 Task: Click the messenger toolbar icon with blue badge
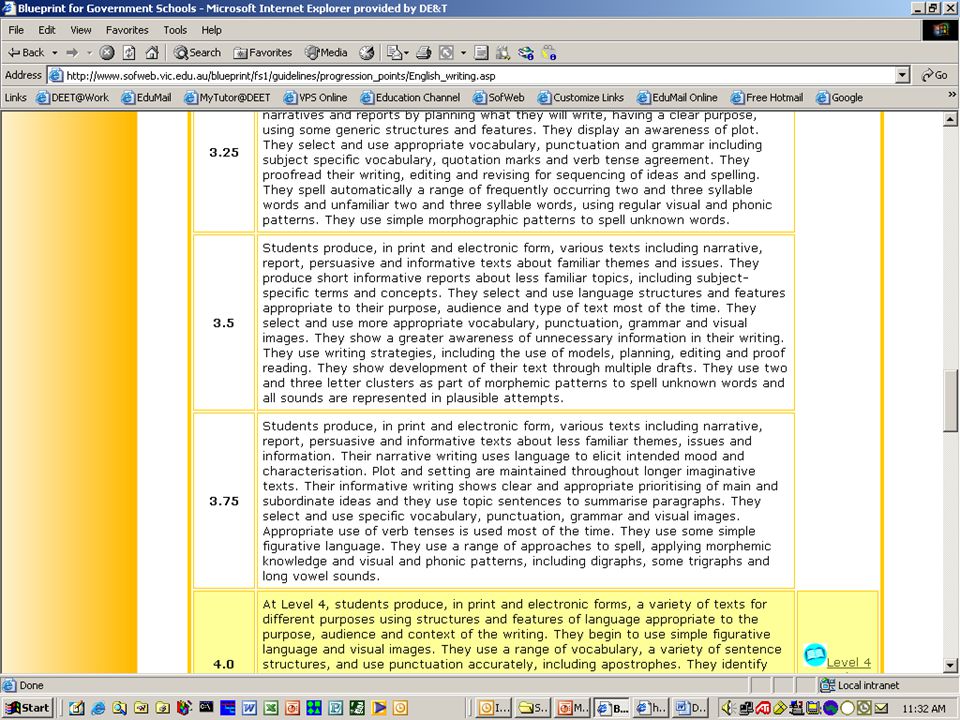(x=526, y=53)
